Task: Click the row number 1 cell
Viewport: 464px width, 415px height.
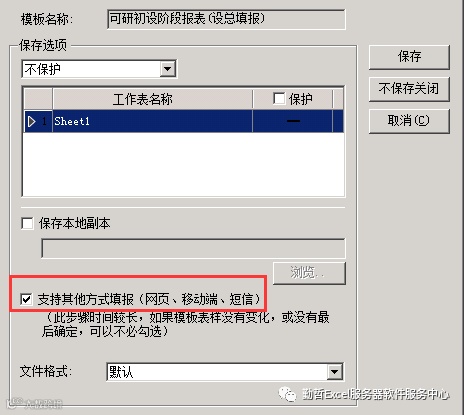Action: 44,121
